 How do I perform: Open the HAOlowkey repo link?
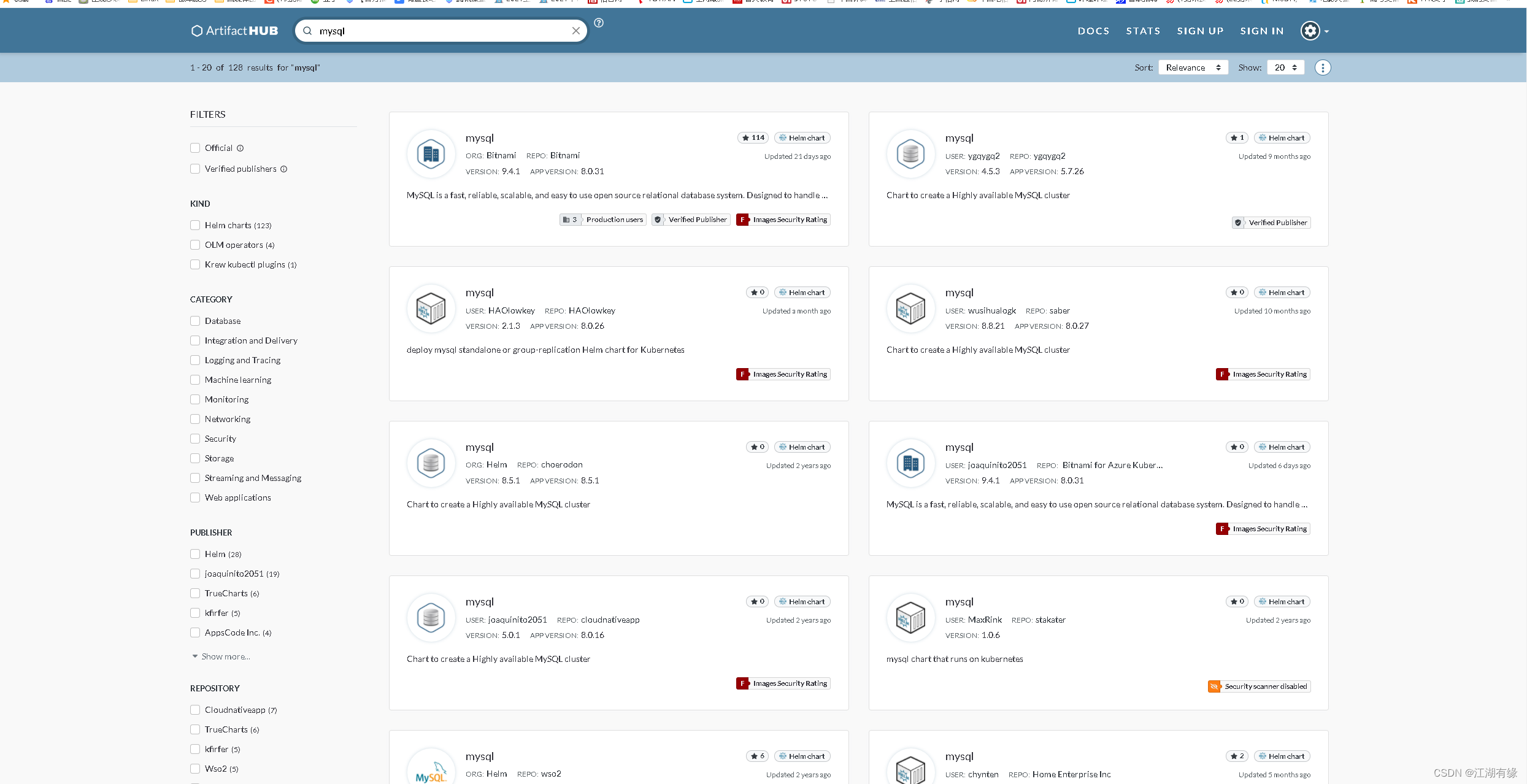[591, 310]
